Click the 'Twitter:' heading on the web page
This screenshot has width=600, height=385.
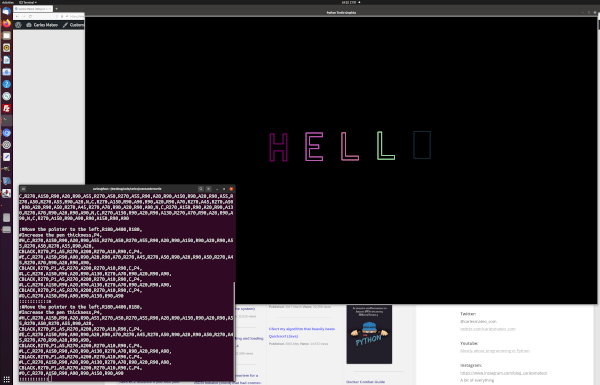click(x=468, y=314)
